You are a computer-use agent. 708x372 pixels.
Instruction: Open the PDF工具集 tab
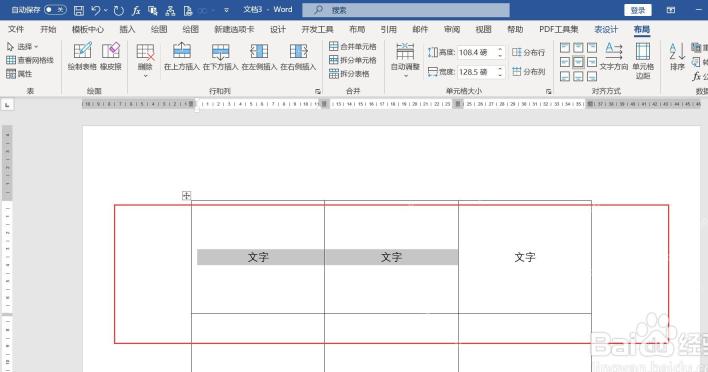[x=559, y=29]
